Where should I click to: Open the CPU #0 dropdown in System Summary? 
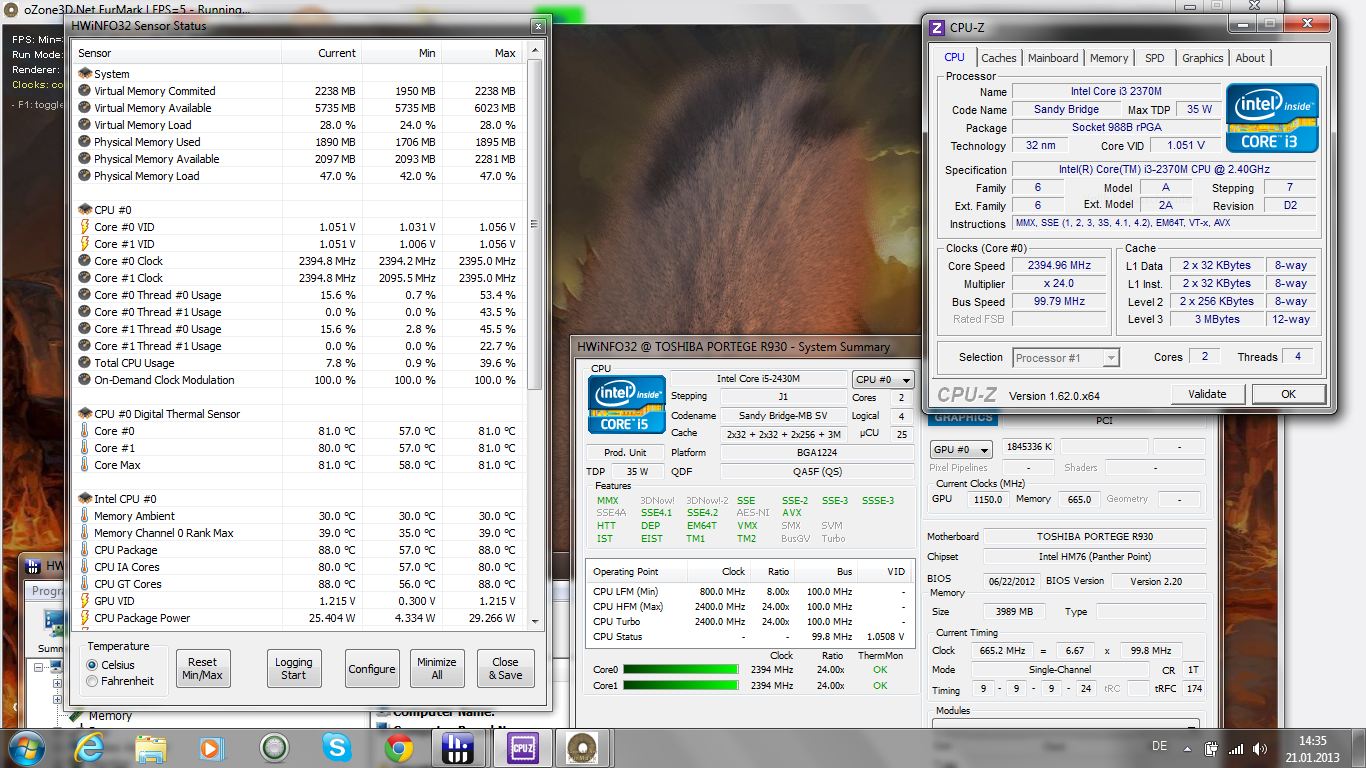[x=882, y=380]
